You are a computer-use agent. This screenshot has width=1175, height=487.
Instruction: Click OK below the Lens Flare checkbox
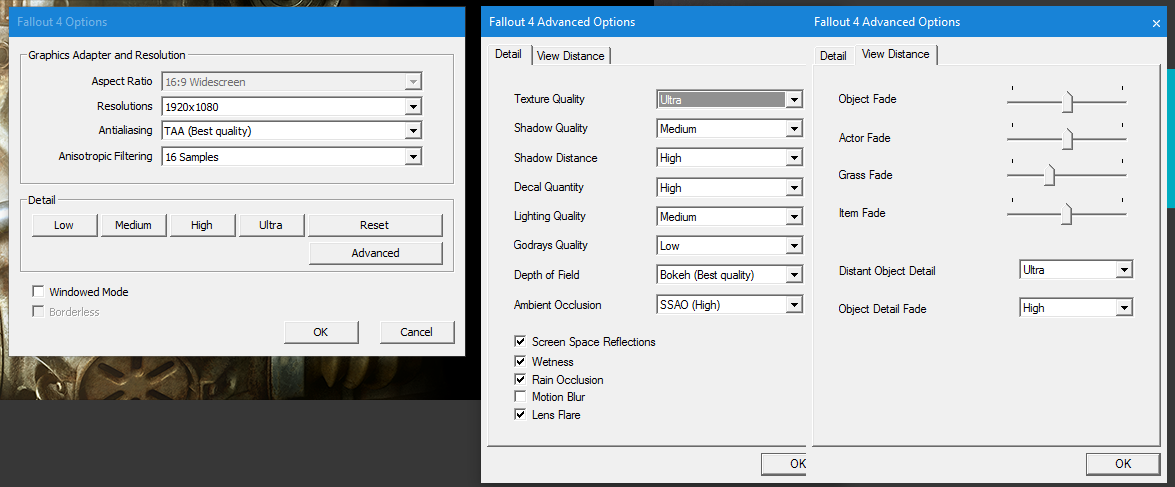pyautogui.click(x=785, y=464)
